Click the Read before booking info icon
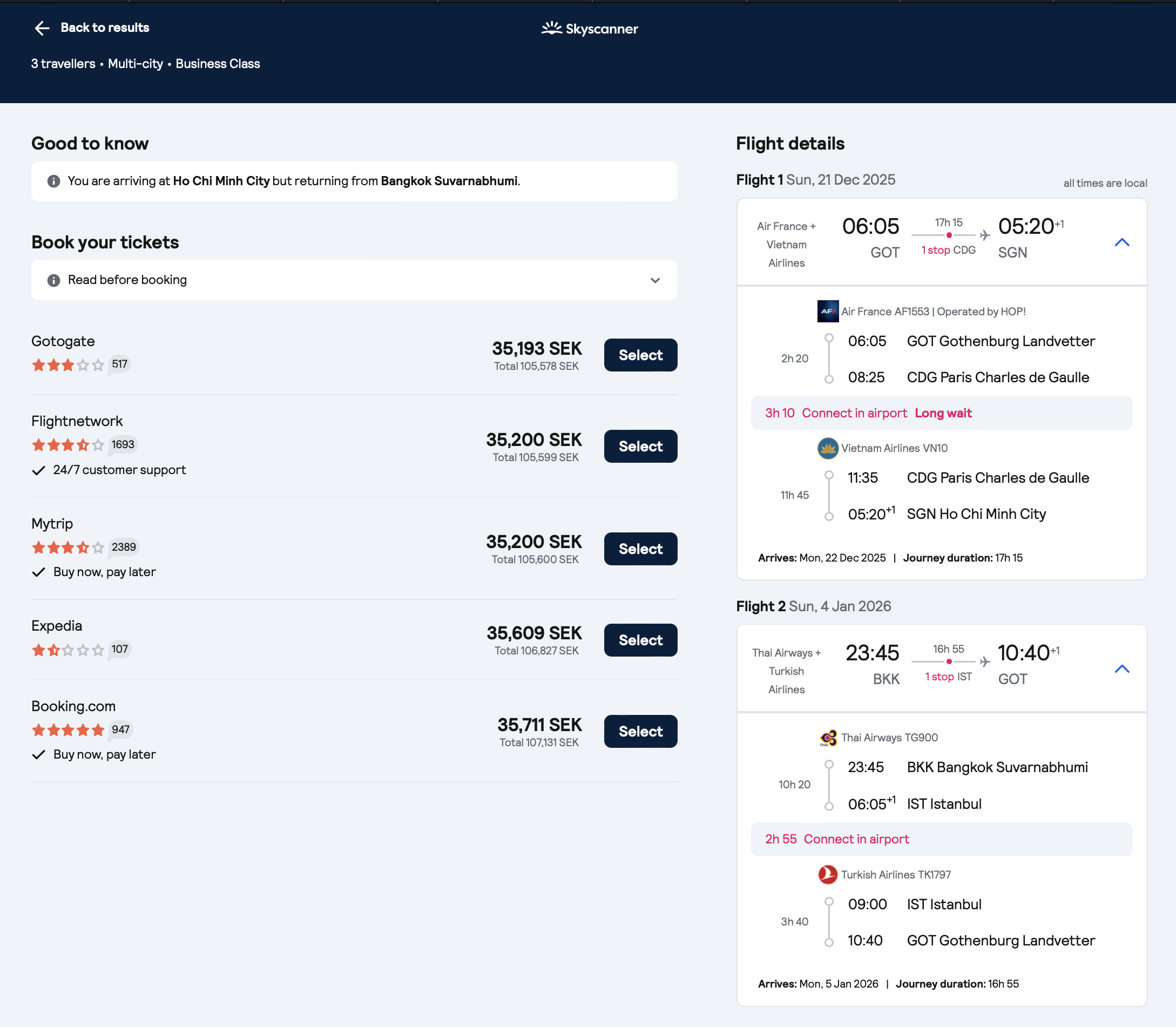1176x1027 pixels. (x=53, y=280)
